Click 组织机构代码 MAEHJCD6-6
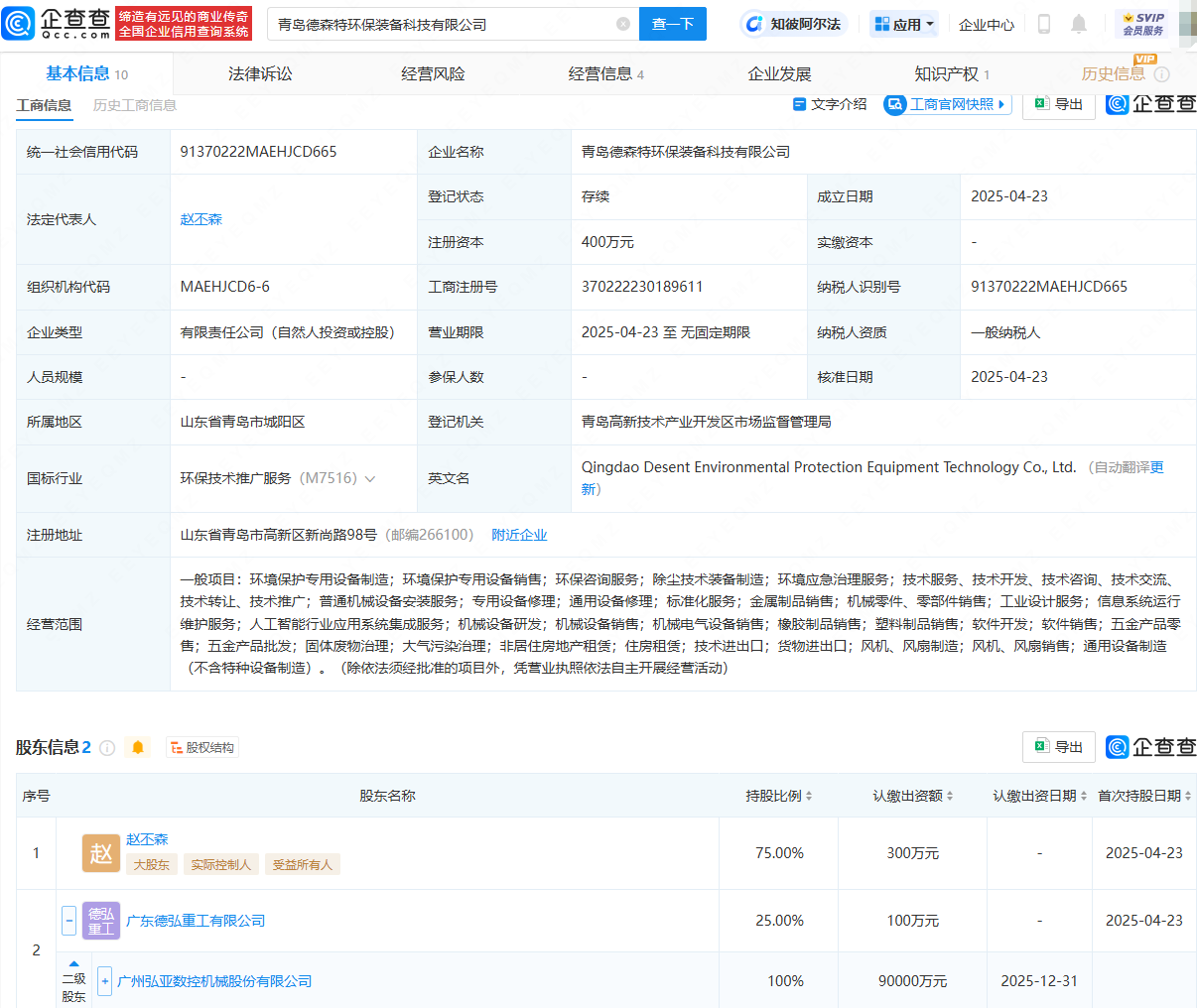This screenshot has width=1197, height=1008. pos(224,287)
